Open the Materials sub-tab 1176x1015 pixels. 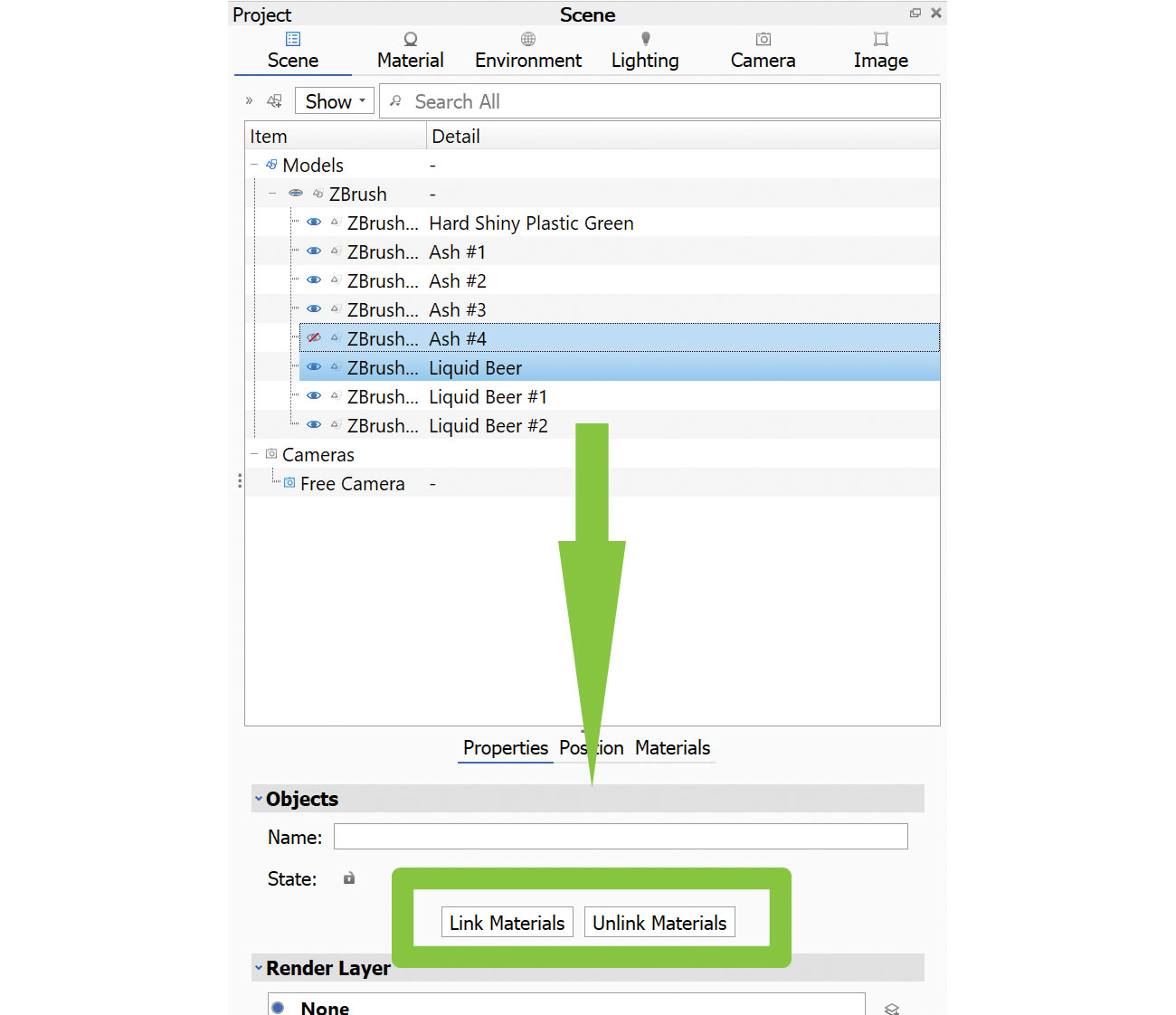point(672,748)
